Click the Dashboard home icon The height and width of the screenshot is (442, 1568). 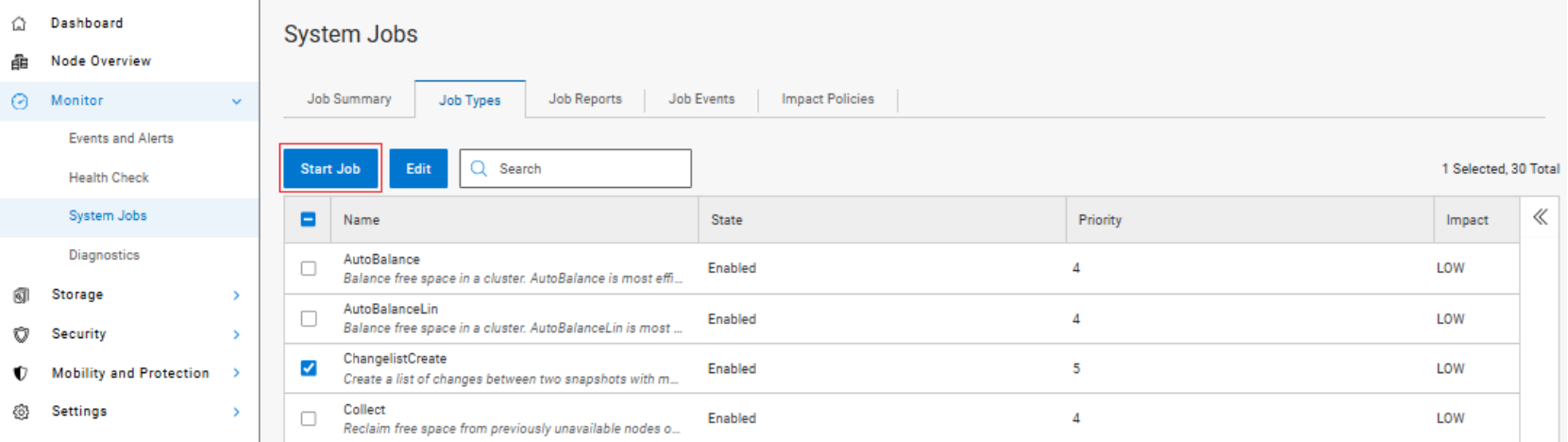click(x=19, y=24)
